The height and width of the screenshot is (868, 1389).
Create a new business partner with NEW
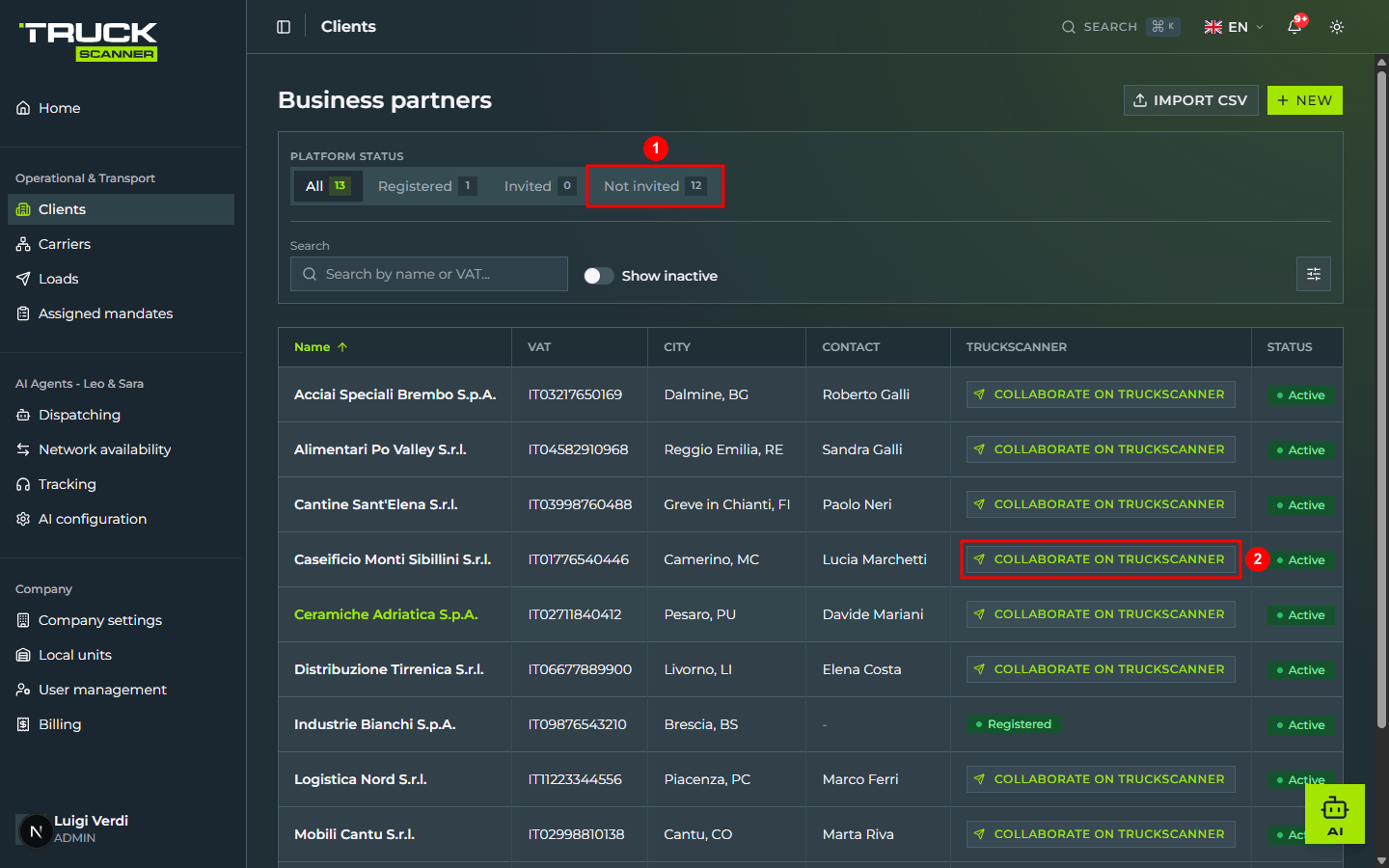(1304, 100)
